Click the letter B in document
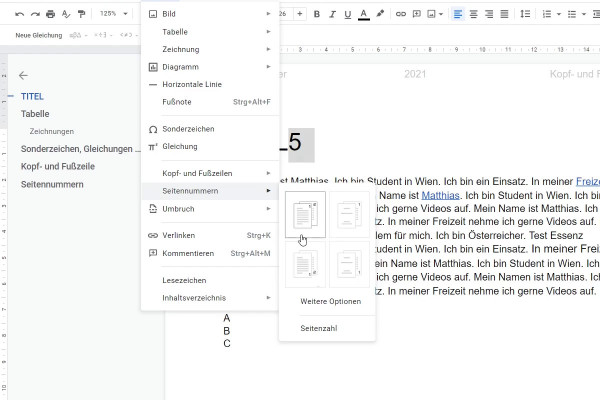The height and width of the screenshot is (400, 600). (x=227, y=331)
